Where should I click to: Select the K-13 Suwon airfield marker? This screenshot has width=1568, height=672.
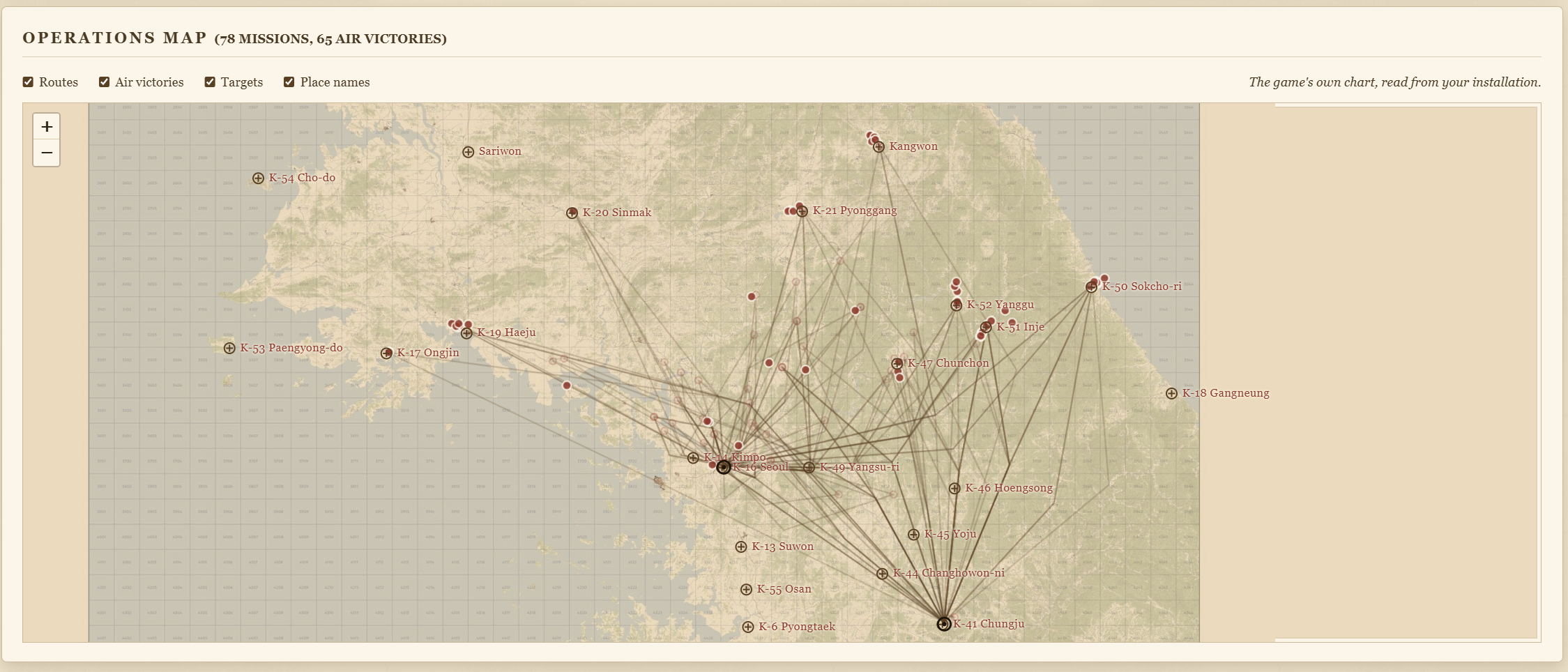(x=741, y=547)
